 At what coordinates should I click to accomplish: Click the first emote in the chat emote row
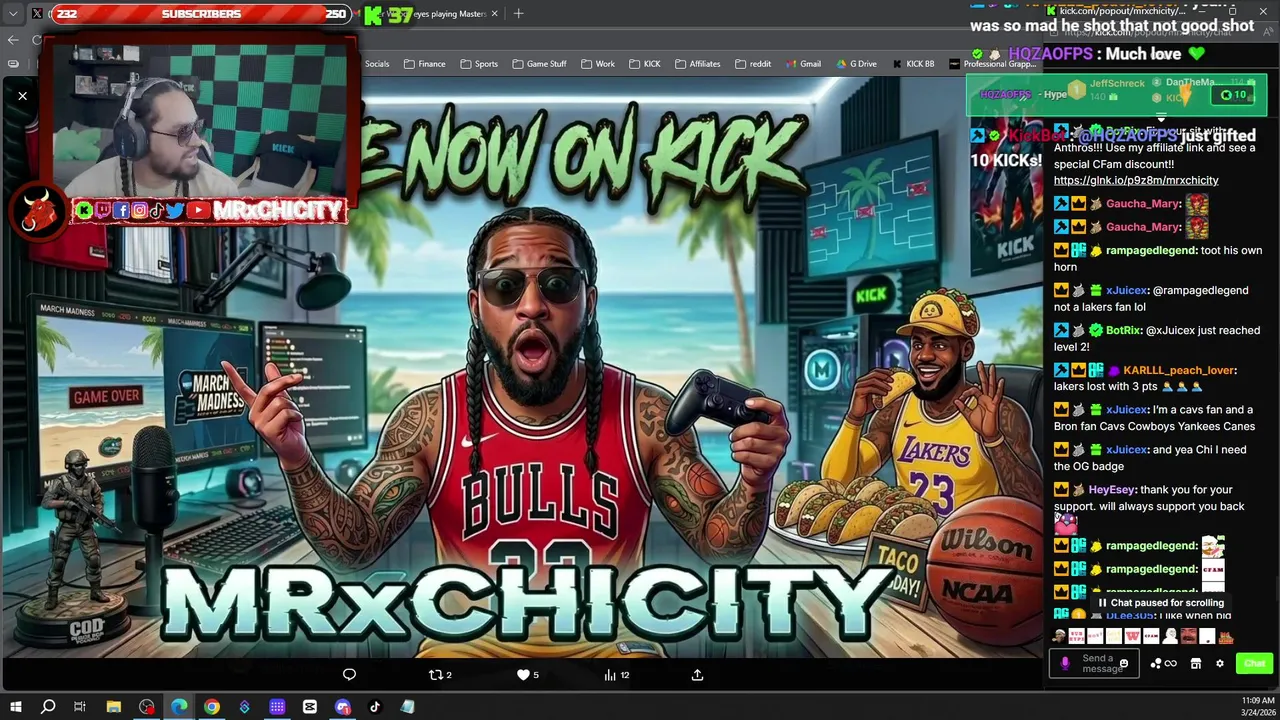1059,637
